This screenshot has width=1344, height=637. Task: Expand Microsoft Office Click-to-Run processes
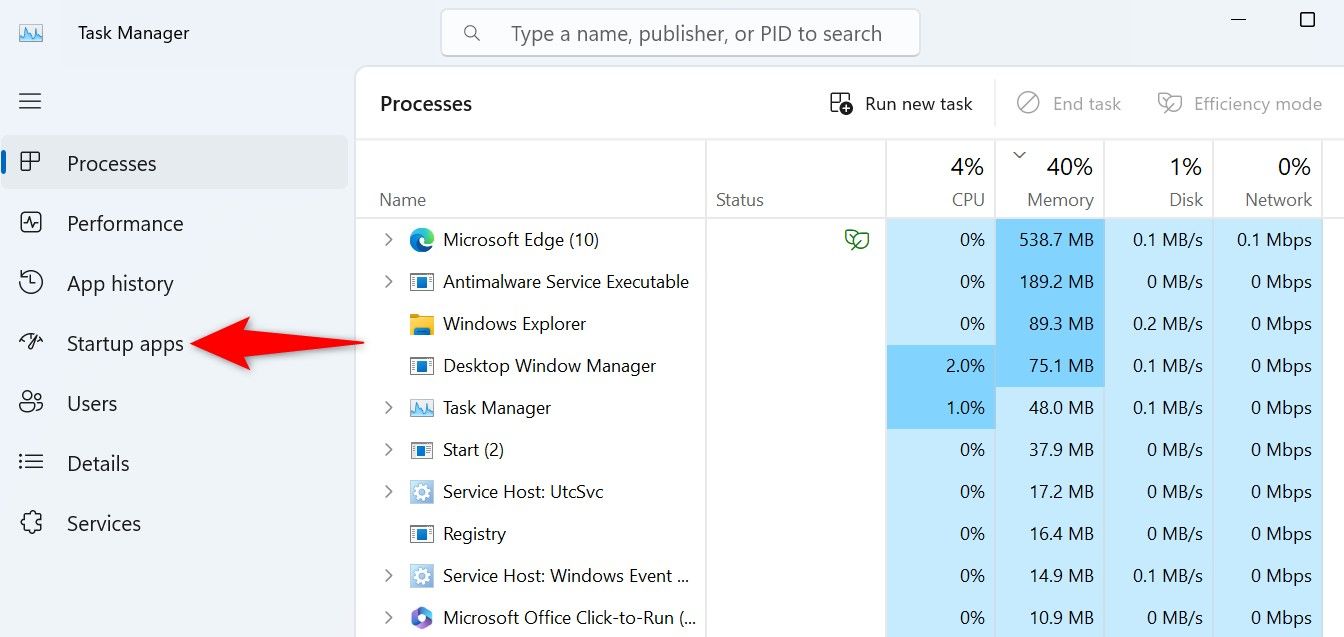[388, 617]
